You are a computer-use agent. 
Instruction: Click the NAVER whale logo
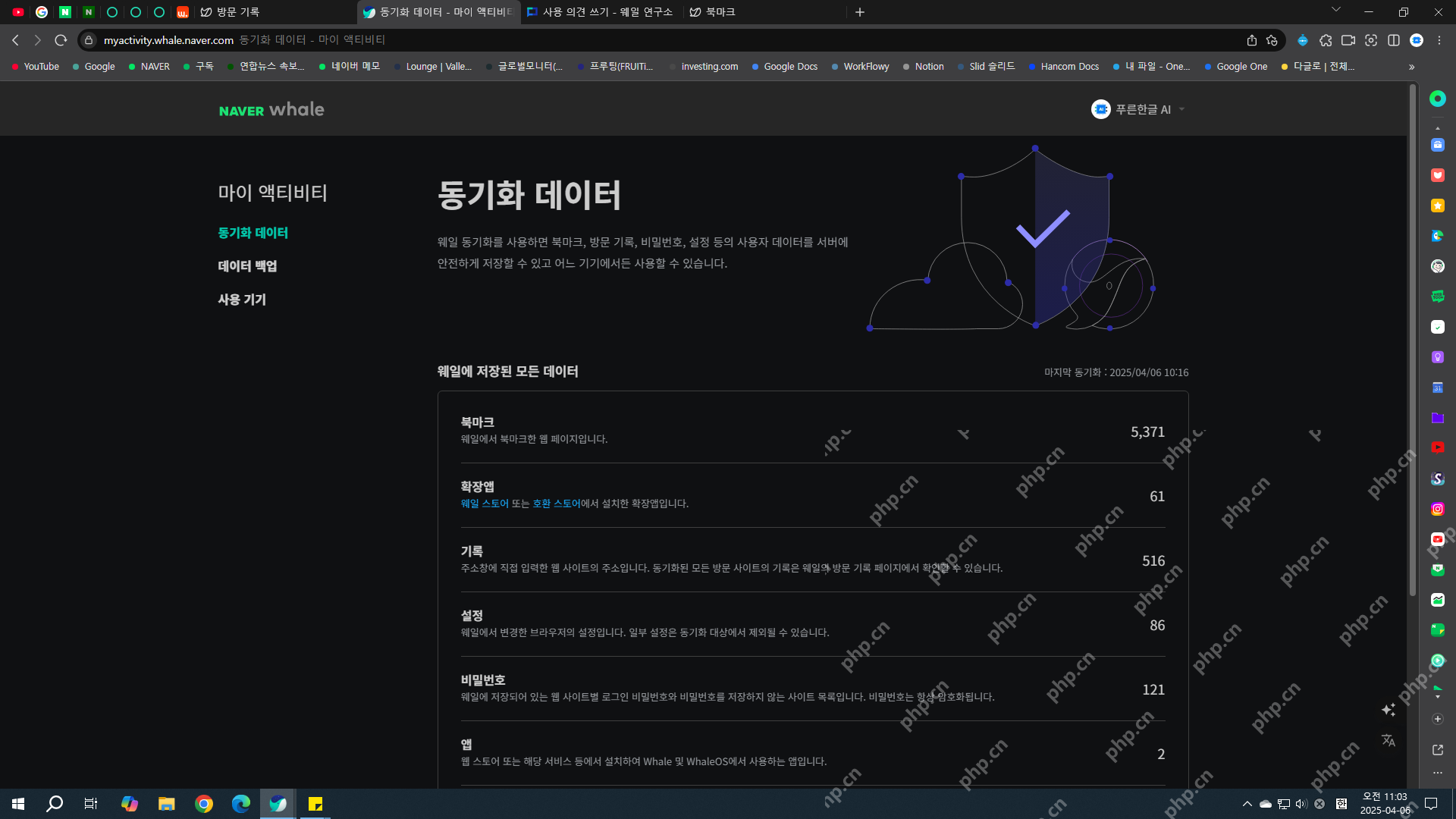click(271, 110)
